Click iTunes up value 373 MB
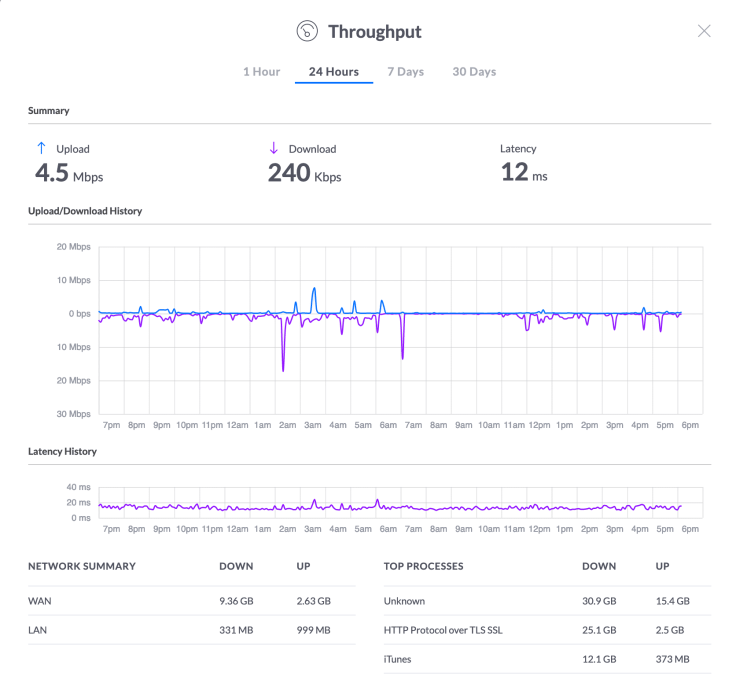The height and width of the screenshot is (682, 736). point(673,659)
